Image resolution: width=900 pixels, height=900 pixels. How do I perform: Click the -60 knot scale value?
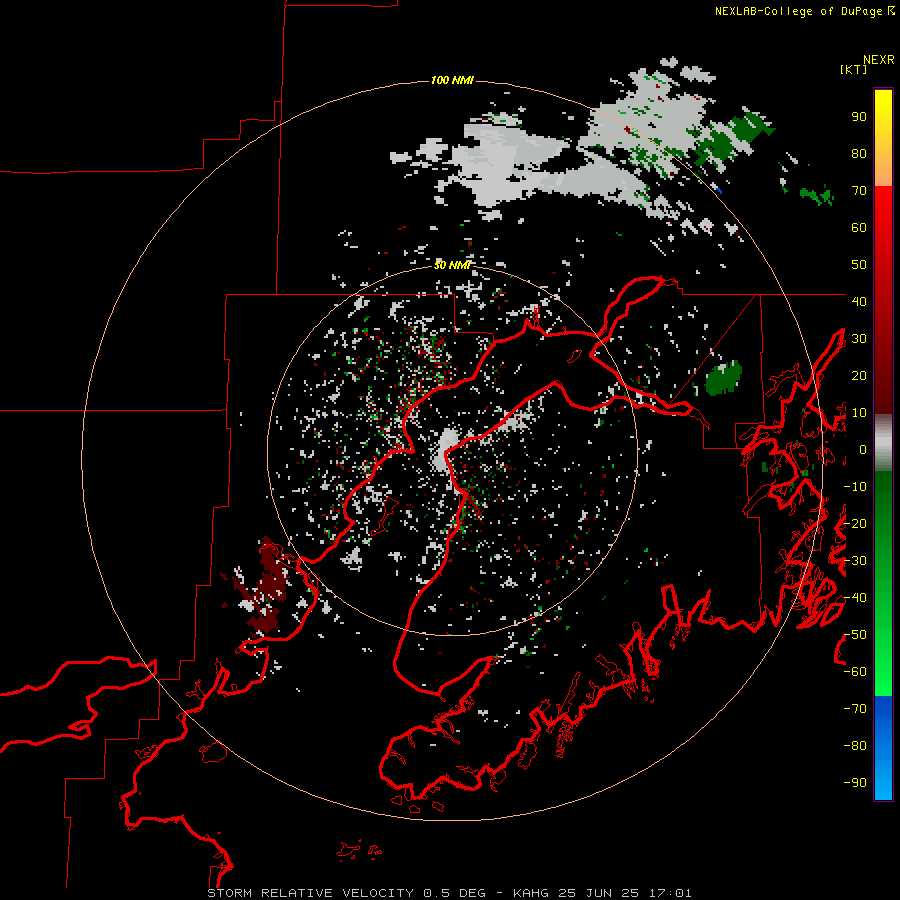pyautogui.click(x=855, y=672)
